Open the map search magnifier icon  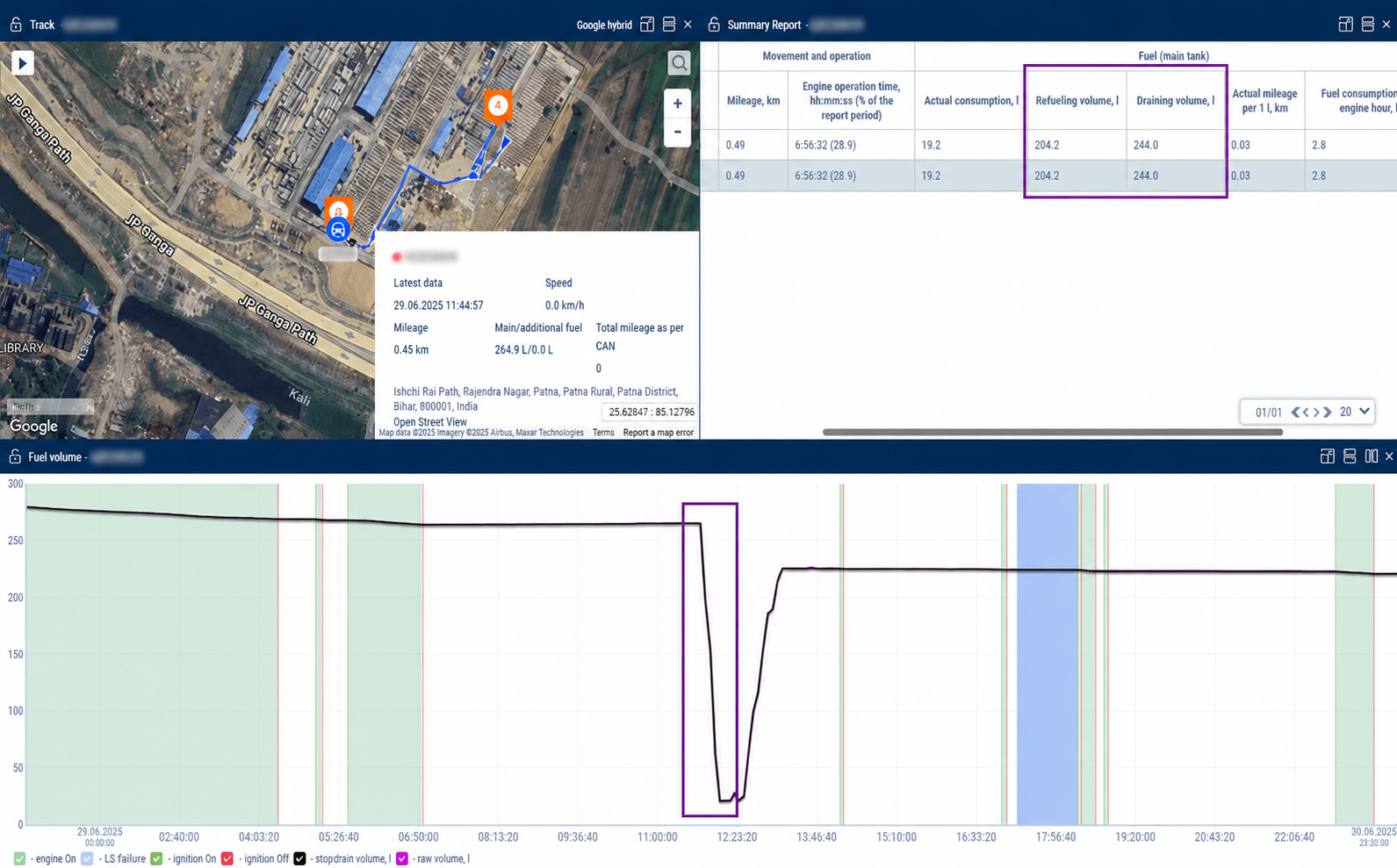679,63
